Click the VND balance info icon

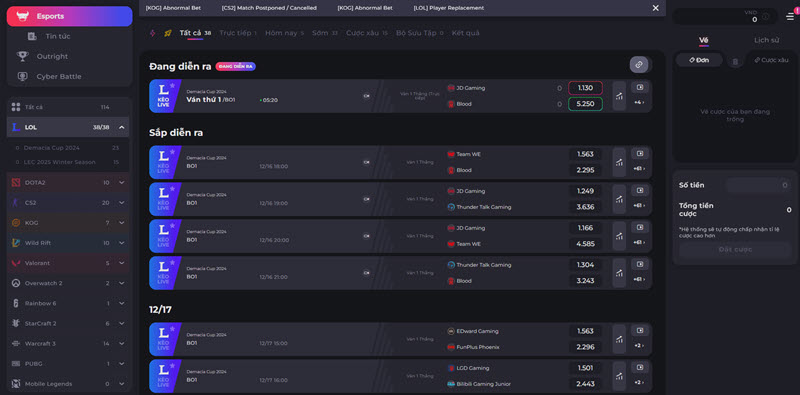(765, 17)
